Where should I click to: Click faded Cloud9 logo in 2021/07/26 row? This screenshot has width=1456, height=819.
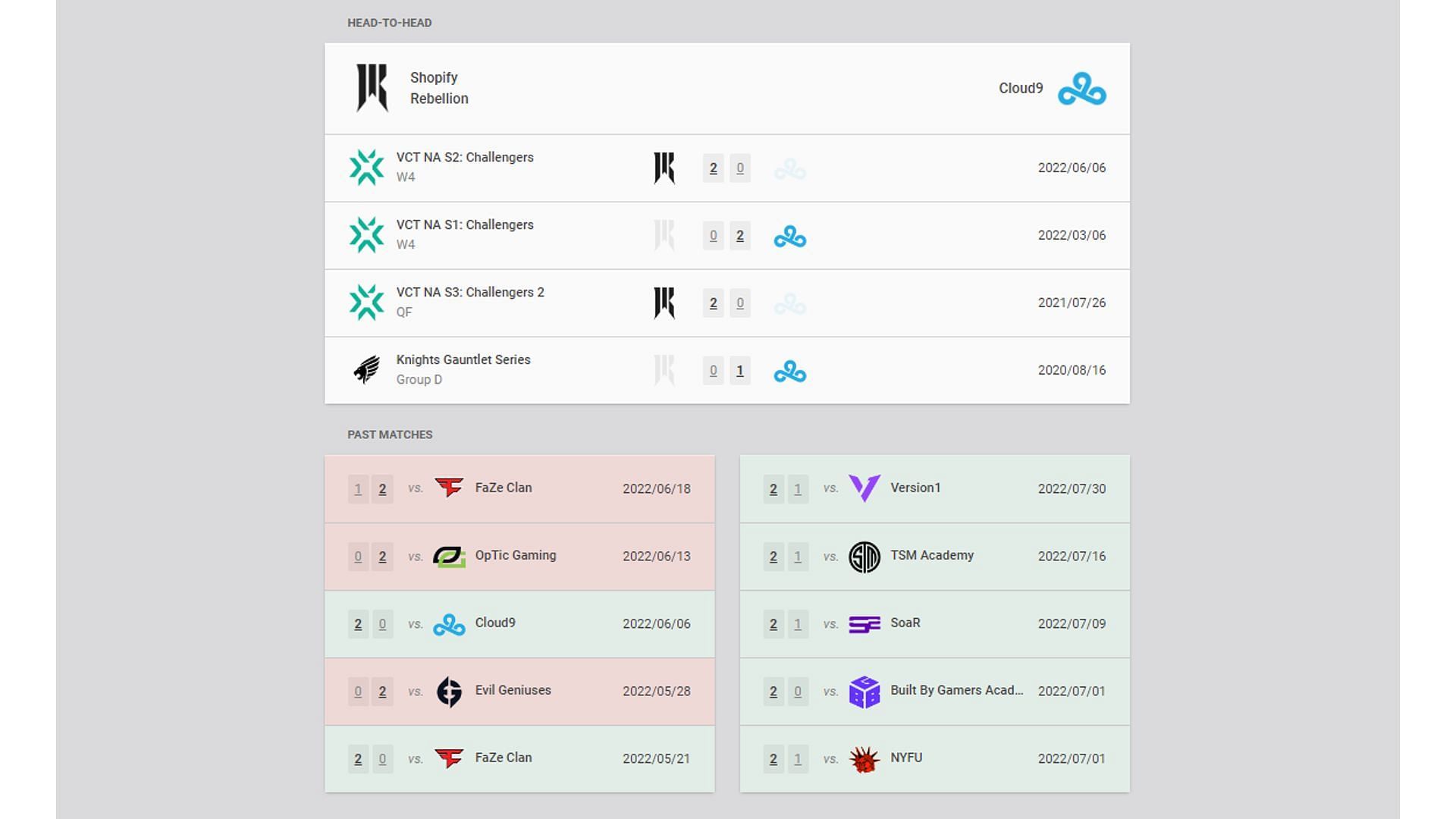790,303
